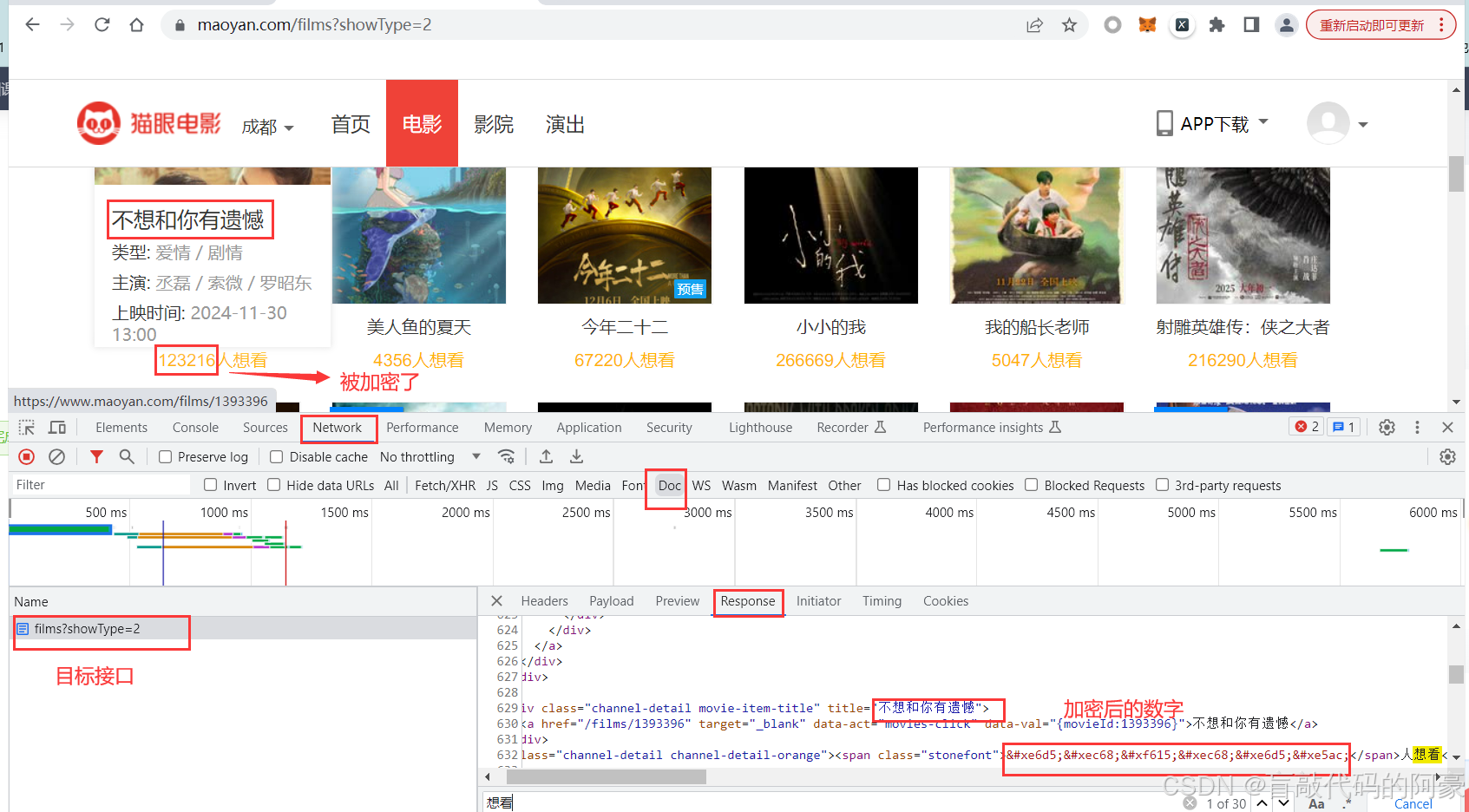Screen dimensions: 1469x812
Task: Bookmark this page with the star icon
Action: (x=1069, y=25)
